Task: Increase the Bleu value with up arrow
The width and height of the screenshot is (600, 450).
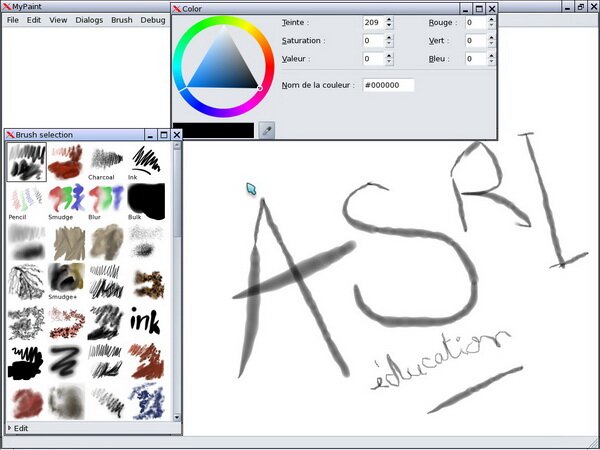Action: click(x=491, y=55)
